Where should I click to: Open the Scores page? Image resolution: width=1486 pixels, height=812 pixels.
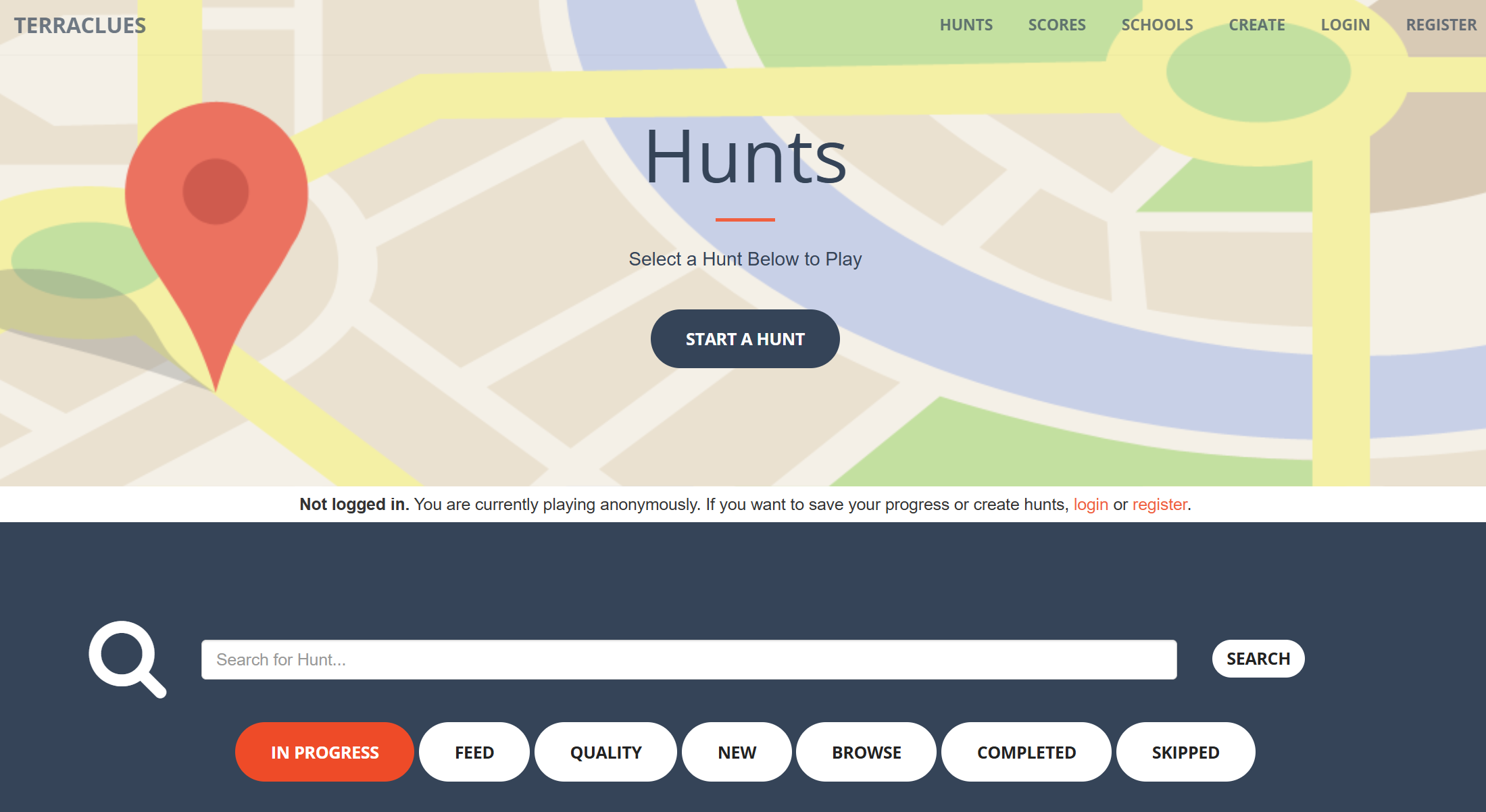[1056, 25]
